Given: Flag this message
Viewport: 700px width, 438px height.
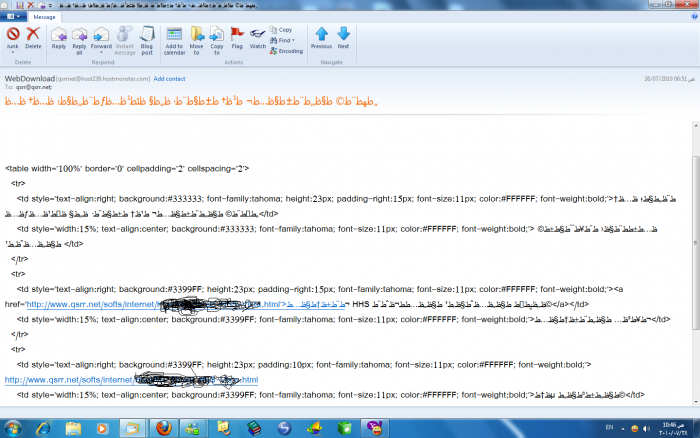Looking at the screenshot, I should (237, 38).
